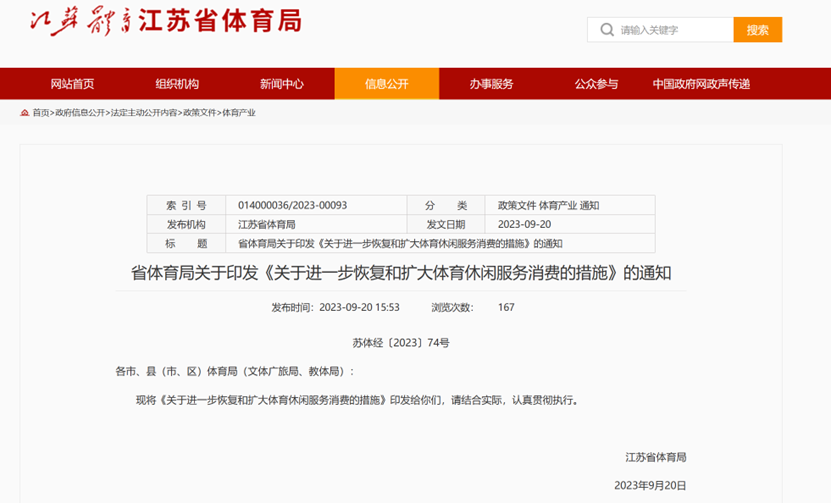Click index number 014000036/2023-00093
831x503 pixels.
(x=293, y=205)
